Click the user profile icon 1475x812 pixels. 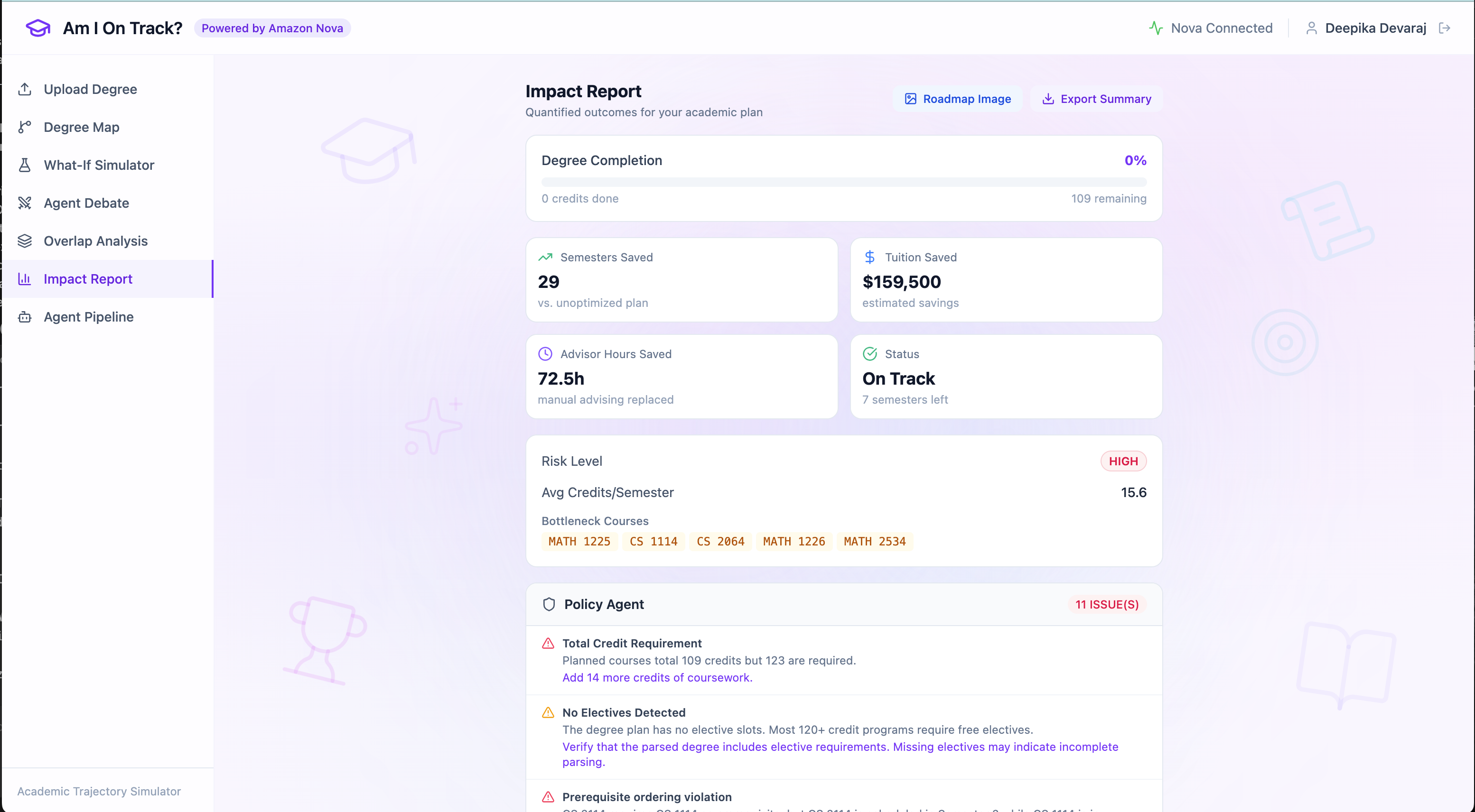(x=1311, y=28)
